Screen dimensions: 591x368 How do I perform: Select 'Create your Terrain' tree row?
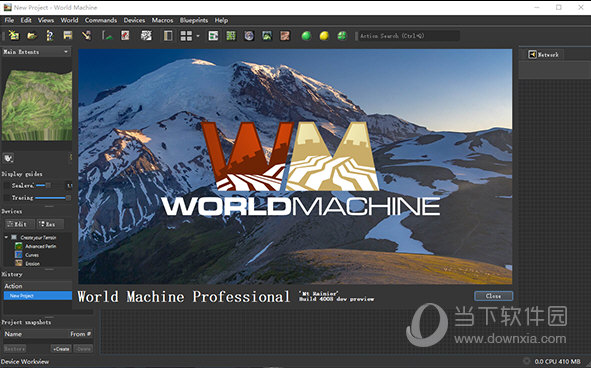pyautogui.click(x=38, y=238)
